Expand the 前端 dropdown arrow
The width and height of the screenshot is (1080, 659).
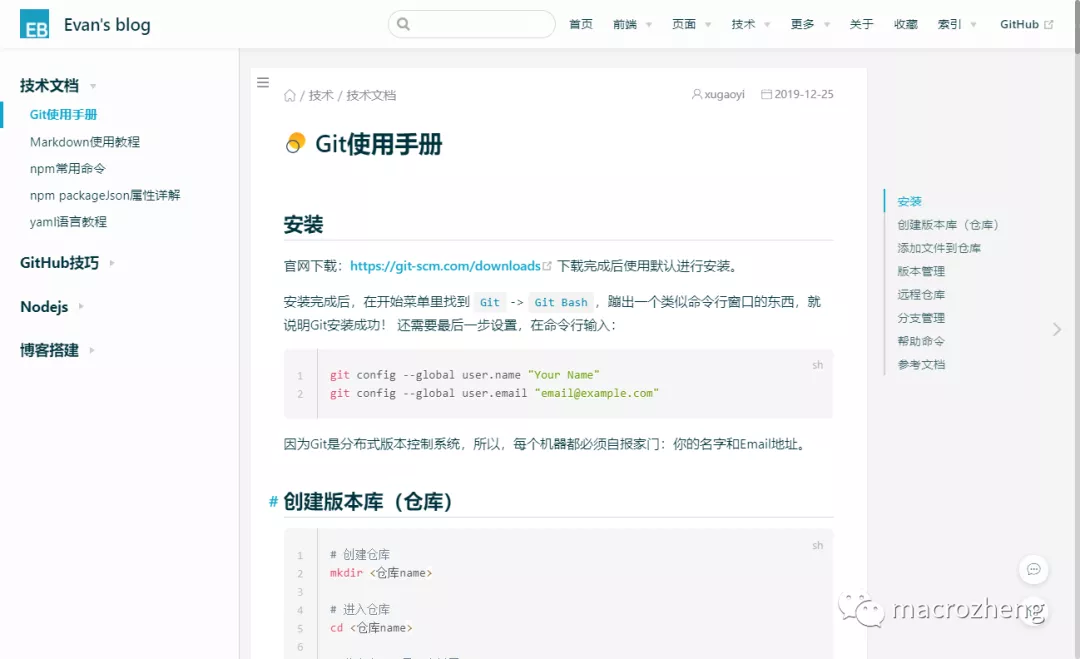pyautogui.click(x=648, y=25)
